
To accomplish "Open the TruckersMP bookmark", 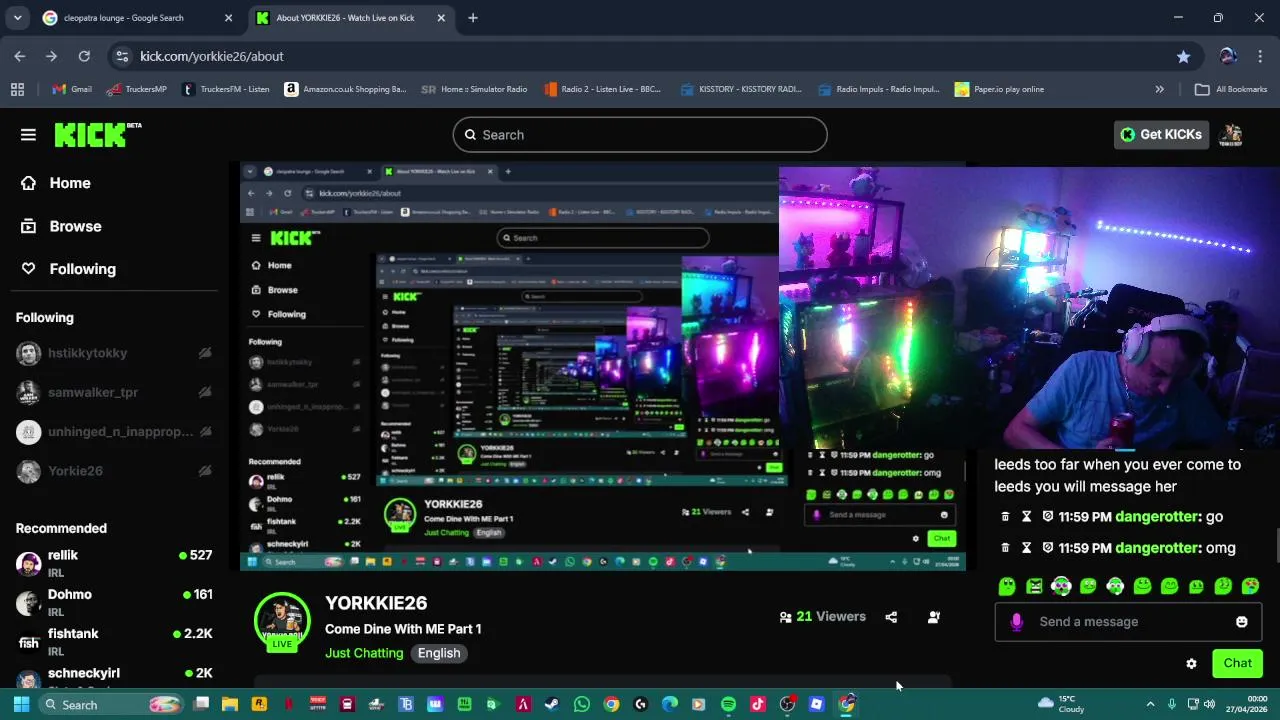I will [x=135, y=89].
